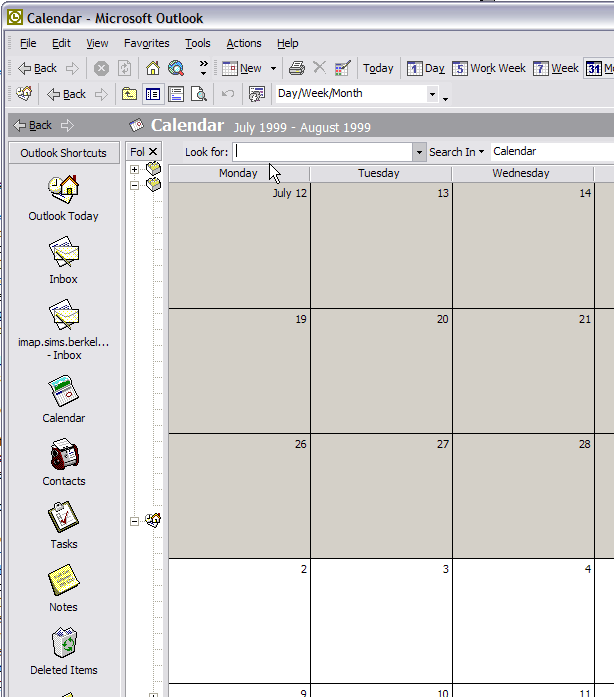The height and width of the screenshot is (697, 614).
Task: Click the Today button
Action: (378, 68)
